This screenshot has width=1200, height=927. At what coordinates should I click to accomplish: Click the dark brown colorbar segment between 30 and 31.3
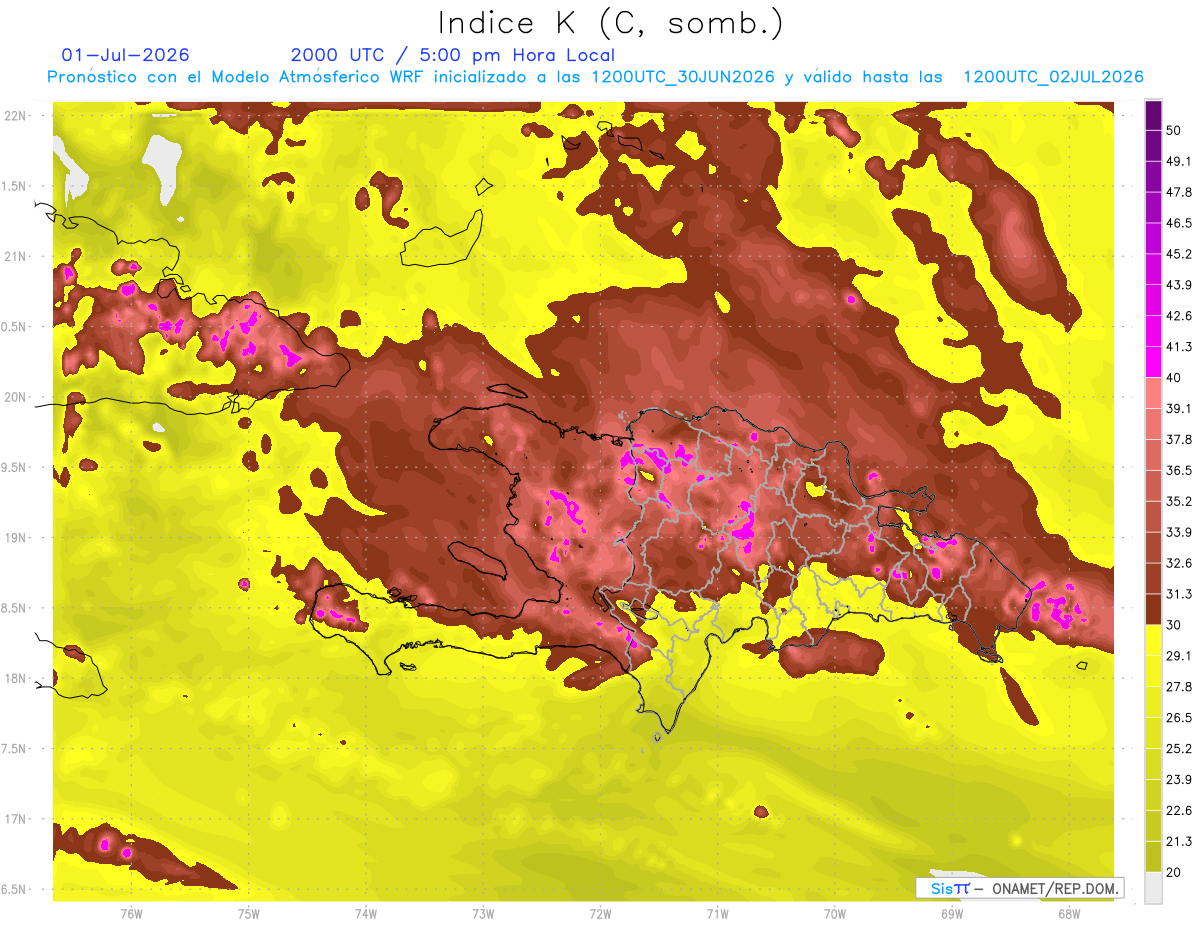pos(1153,609)
